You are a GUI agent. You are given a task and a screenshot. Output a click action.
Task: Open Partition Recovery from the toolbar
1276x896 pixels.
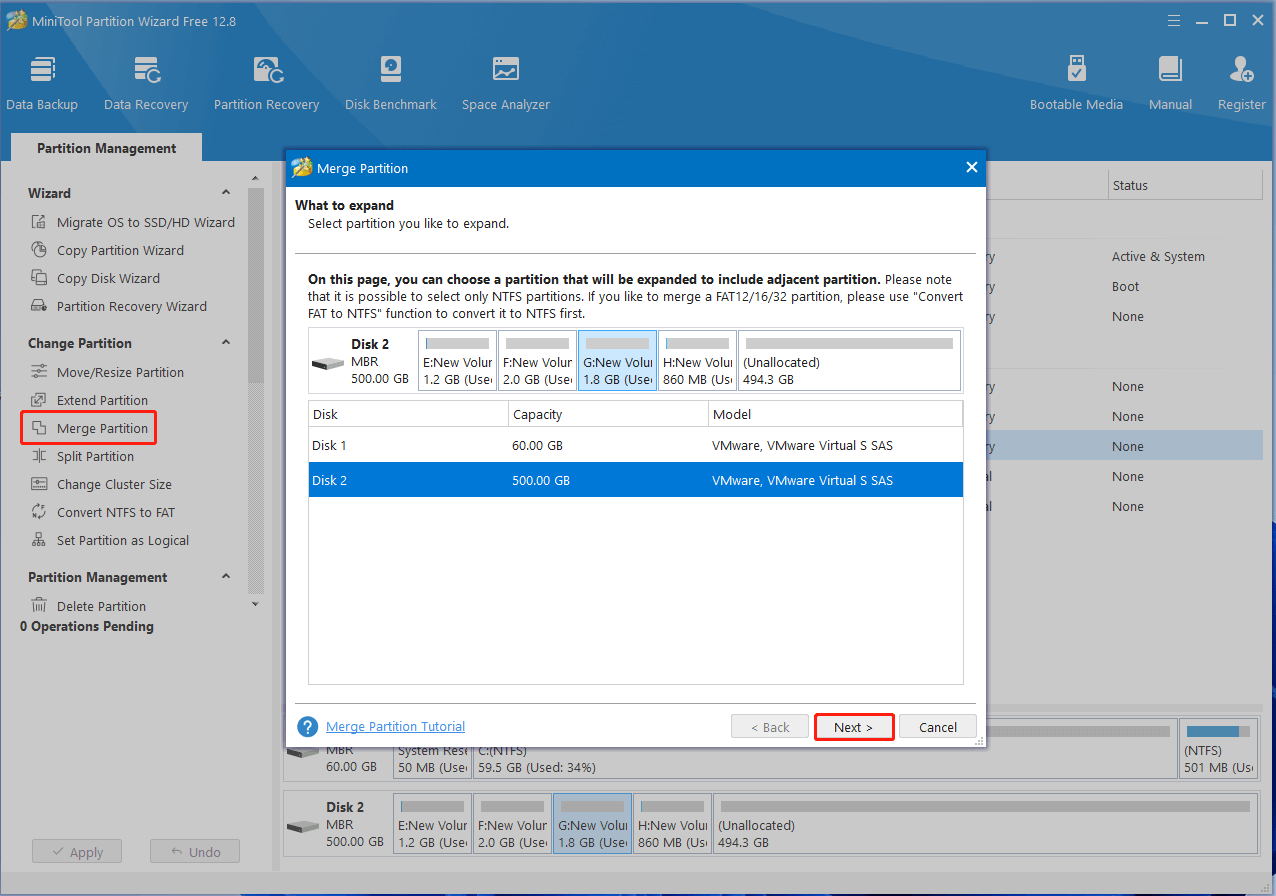(x=266, y=84)
